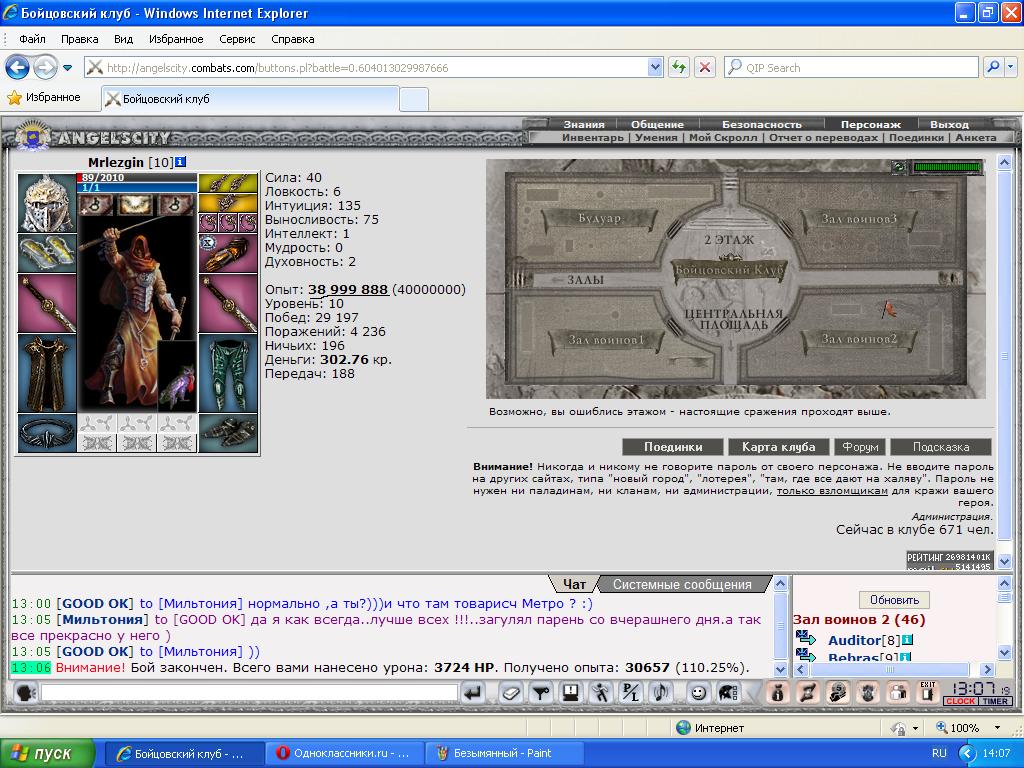Click the amulet necklace slot
Image resolution: width=1024 pixels, height=768 pixels.
(x=228, y=203)
